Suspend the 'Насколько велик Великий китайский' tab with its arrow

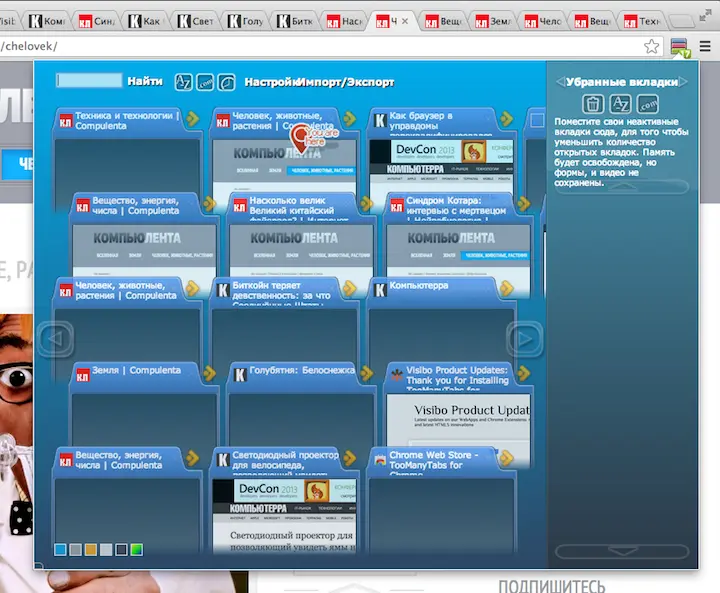coord(366,203)
